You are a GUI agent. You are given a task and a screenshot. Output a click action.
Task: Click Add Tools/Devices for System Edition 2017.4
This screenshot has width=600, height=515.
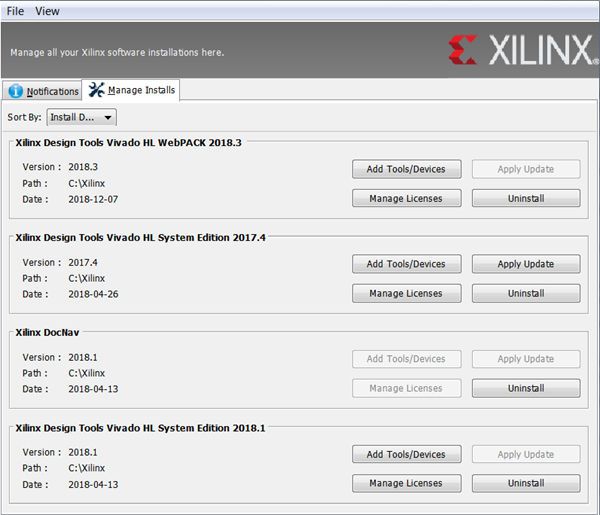[x=406, y=264]
